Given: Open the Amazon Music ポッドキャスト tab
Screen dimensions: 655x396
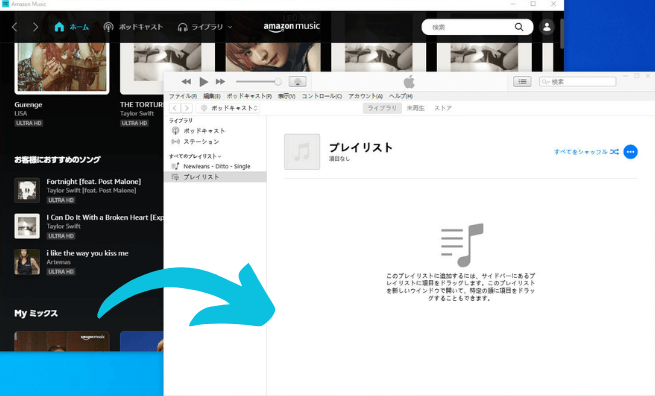Looking at the screenshot, I should (133, 27).
